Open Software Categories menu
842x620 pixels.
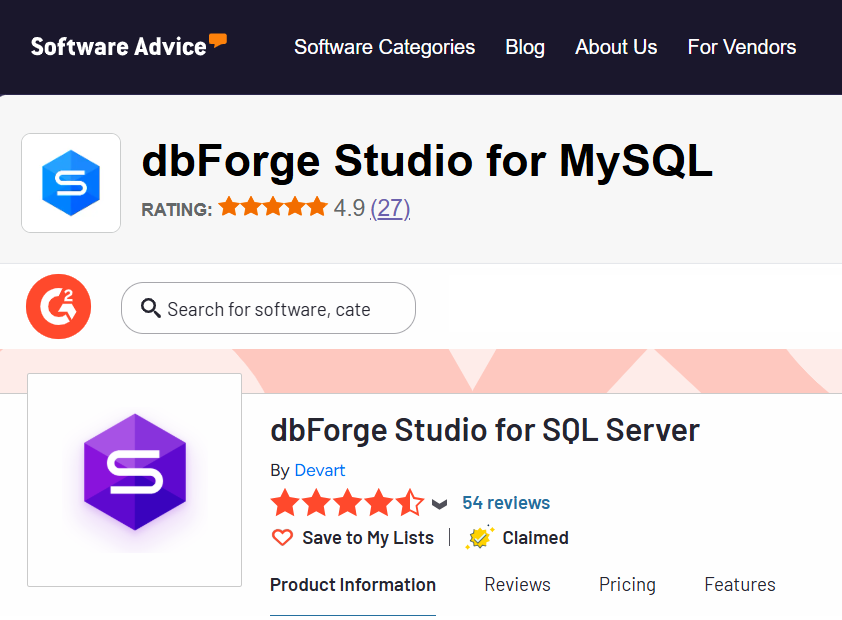pos(384,47)
